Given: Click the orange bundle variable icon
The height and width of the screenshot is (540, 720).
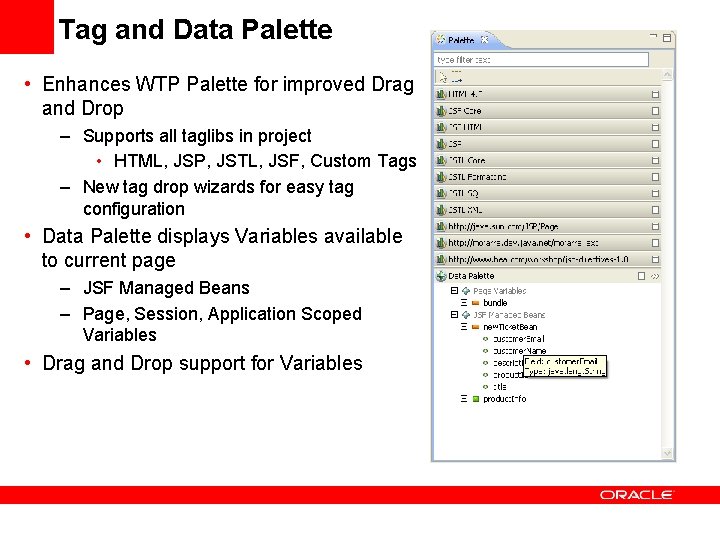Looking at the screenshot, I should tap(476, 303).
